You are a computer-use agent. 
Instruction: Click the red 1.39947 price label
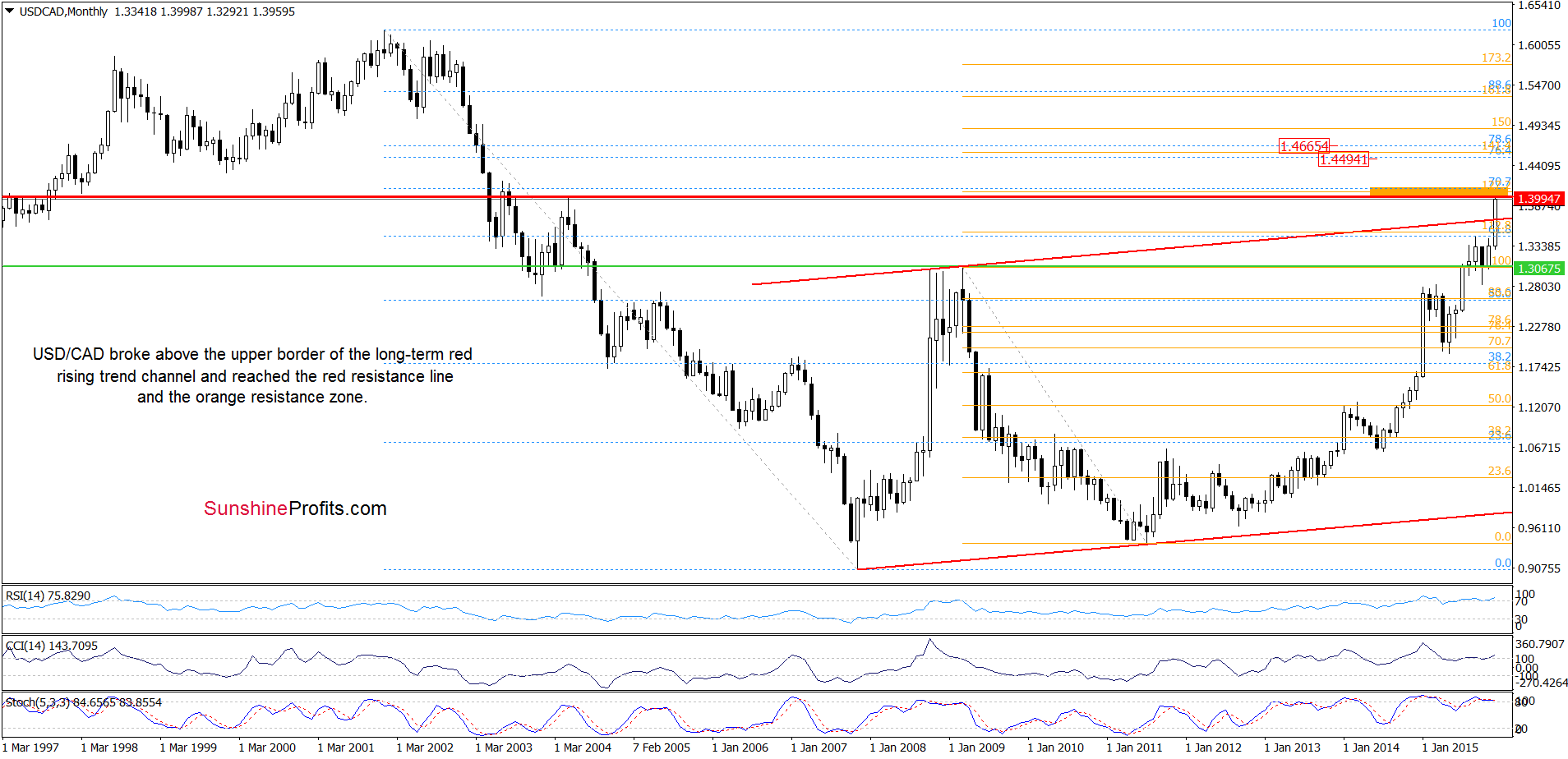pos(1538,199)
